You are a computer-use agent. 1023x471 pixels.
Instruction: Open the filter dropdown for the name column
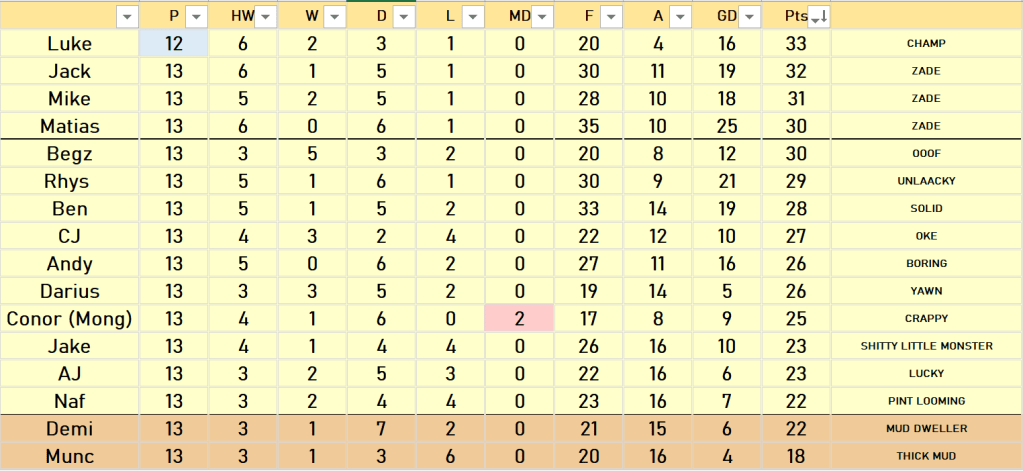point(127,16)
